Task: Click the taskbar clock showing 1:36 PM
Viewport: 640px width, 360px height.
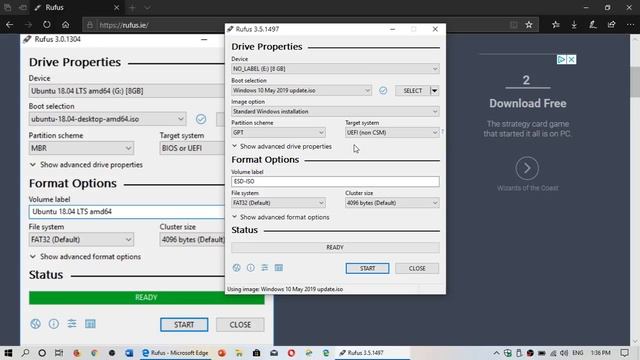Action: click(600, 353)
